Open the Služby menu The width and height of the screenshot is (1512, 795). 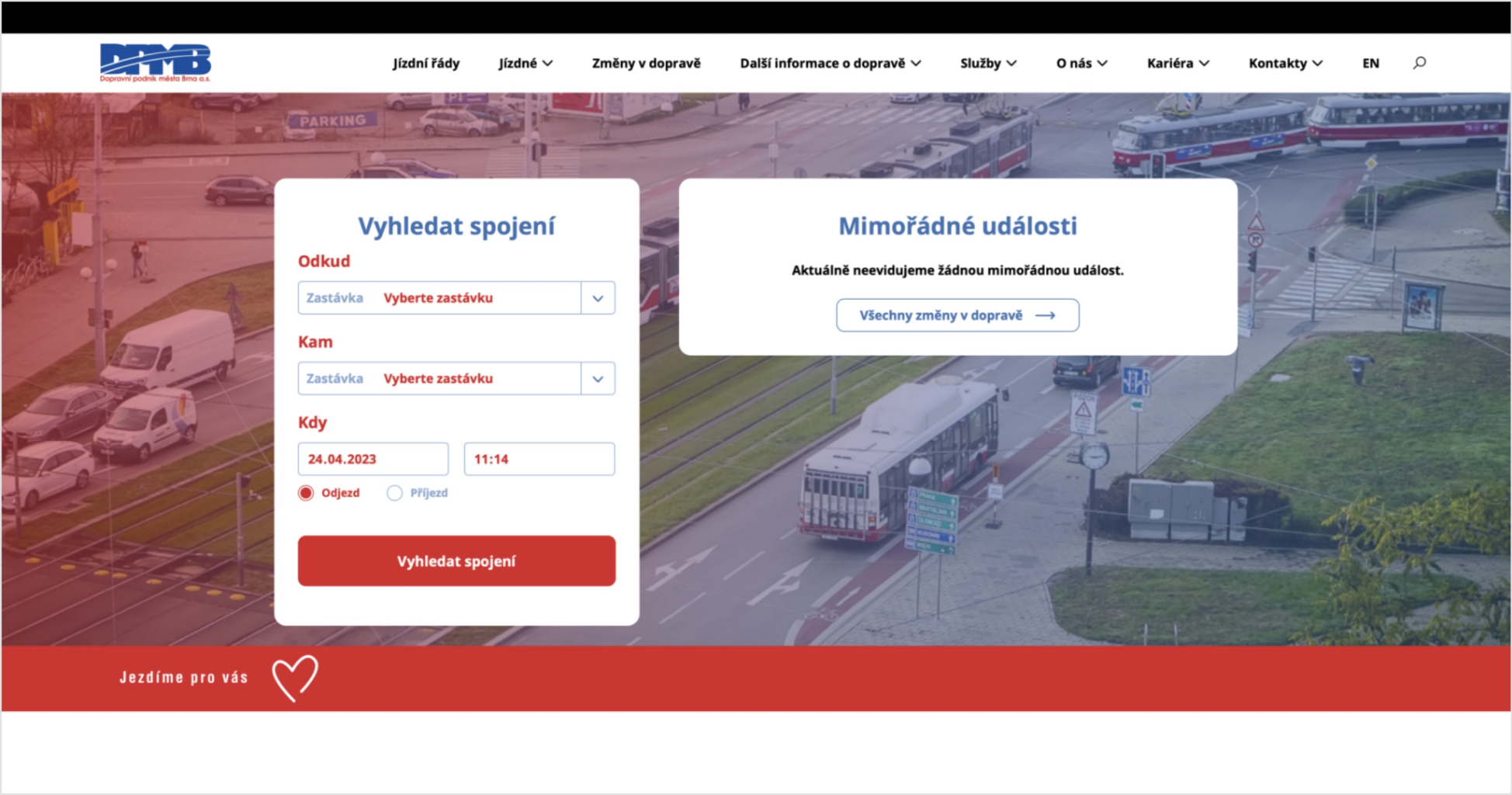987,64
